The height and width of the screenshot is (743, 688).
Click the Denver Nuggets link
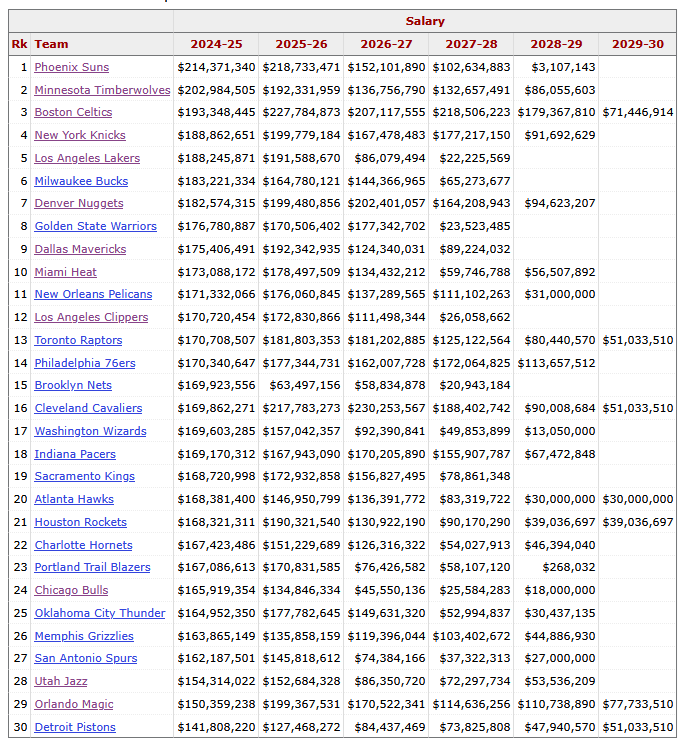point(79,203)
